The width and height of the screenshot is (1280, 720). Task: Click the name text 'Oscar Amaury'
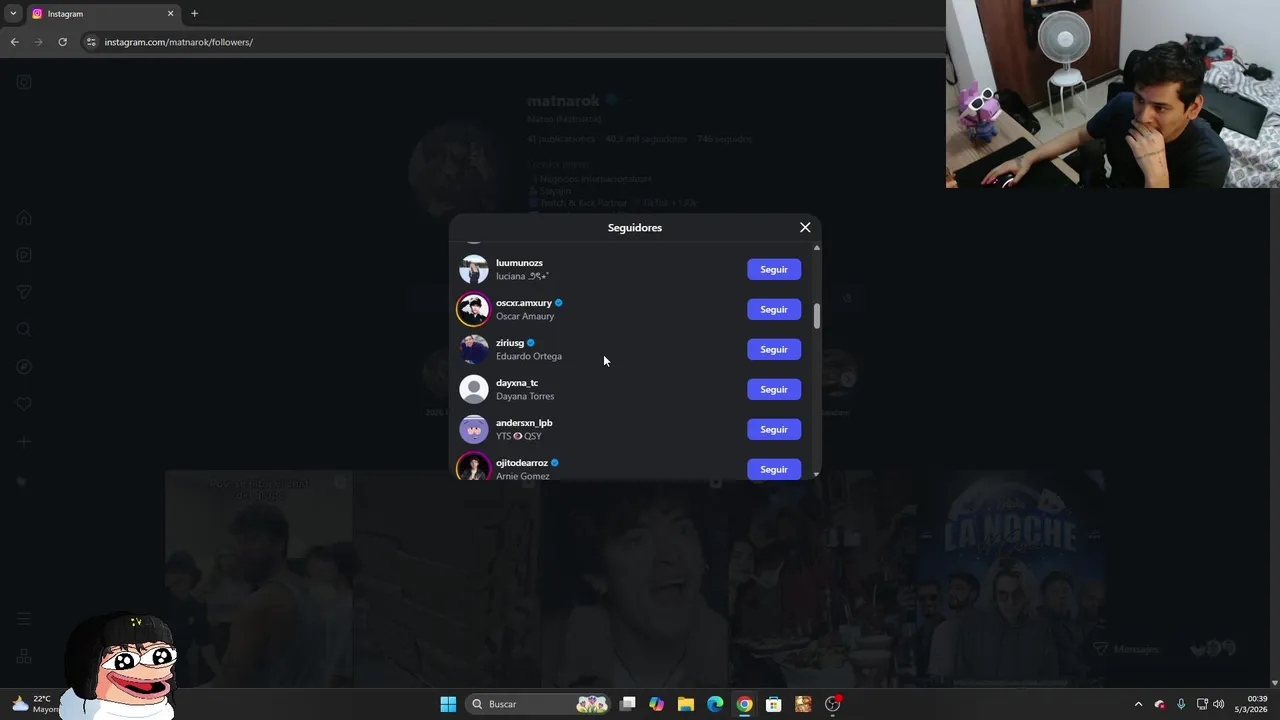point(525,316)
